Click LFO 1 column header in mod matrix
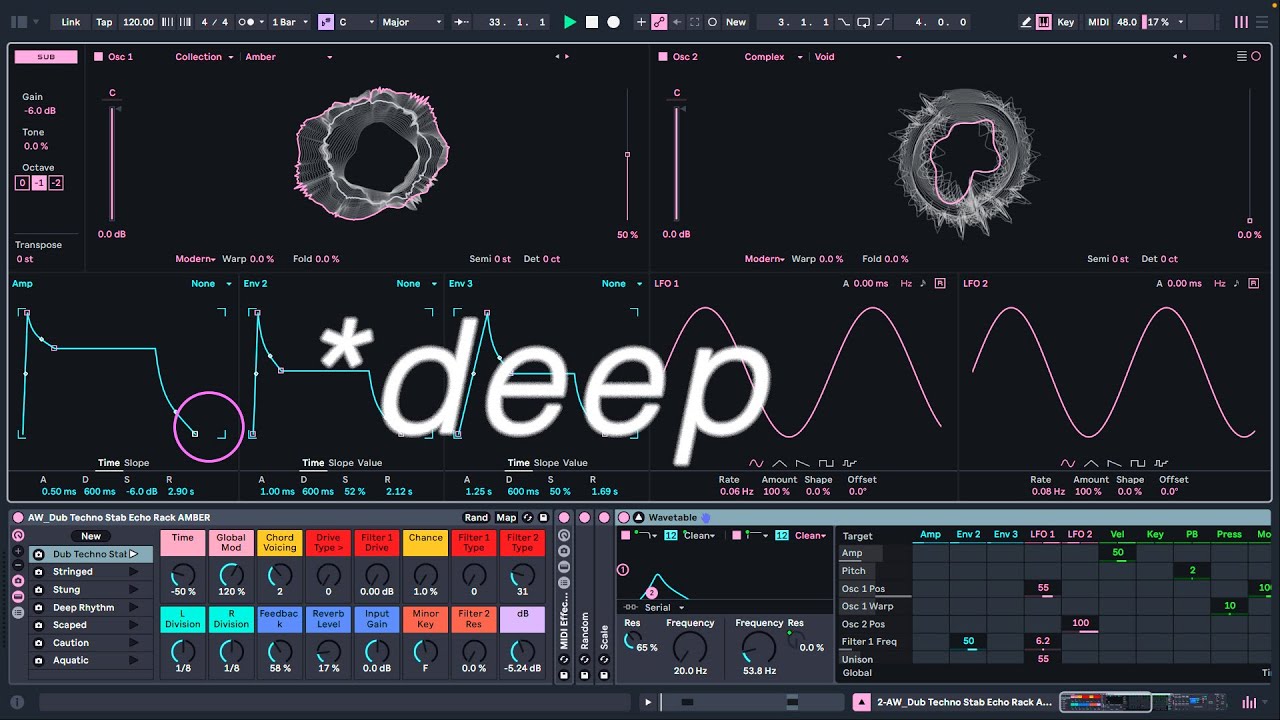 (1043, 535)
